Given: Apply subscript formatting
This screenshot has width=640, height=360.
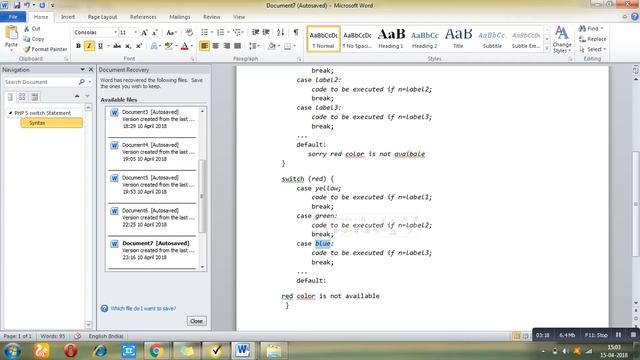Looking at the screenshot, I should click(128, 46).
